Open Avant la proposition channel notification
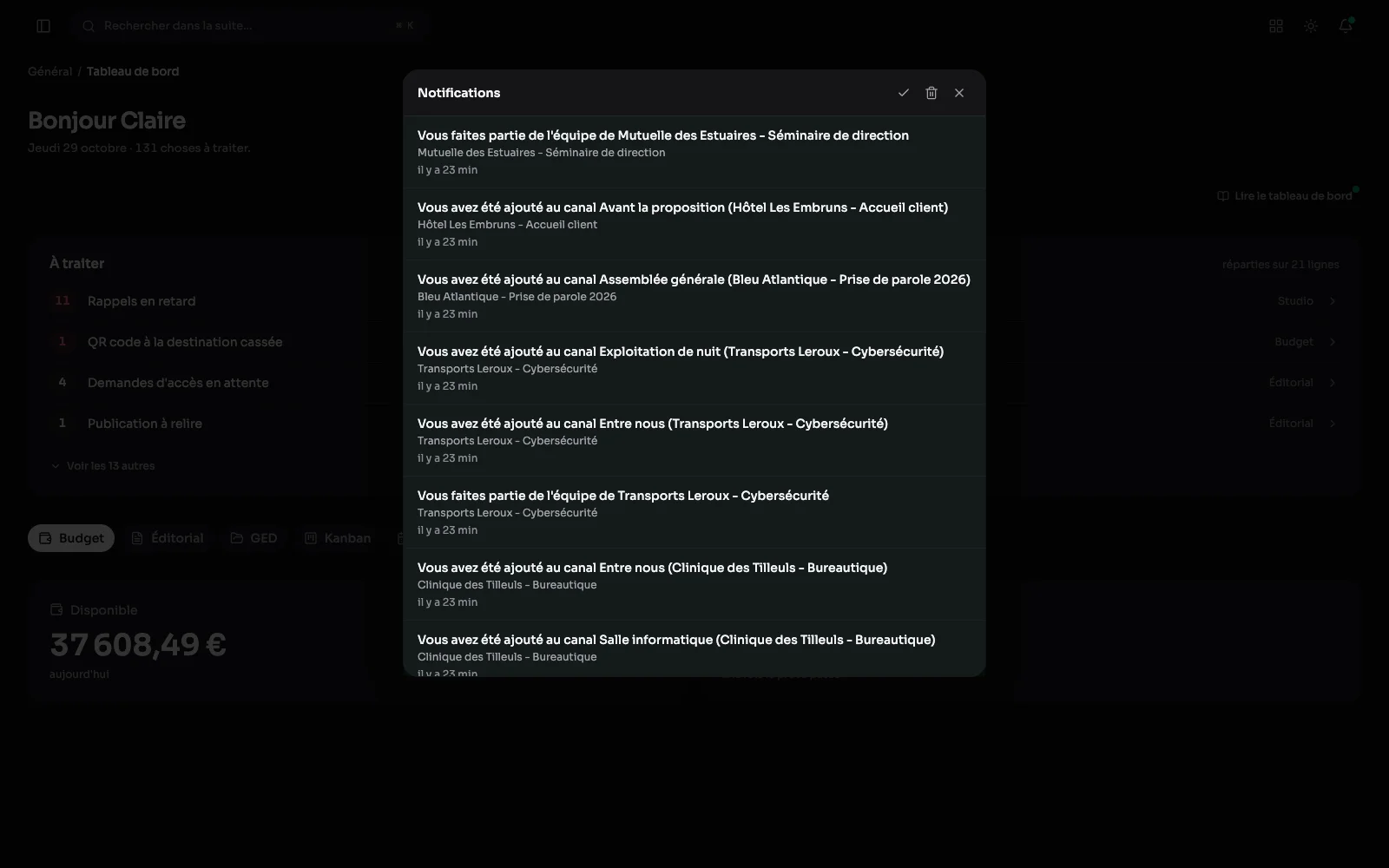This screenshot has height=868, width=1389. pos(694,224)
